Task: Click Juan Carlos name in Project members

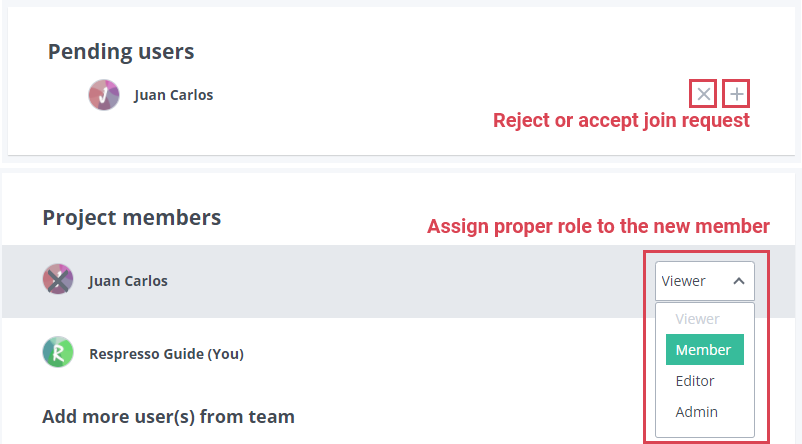Action: pyautogui.click(x=128, y=281)
